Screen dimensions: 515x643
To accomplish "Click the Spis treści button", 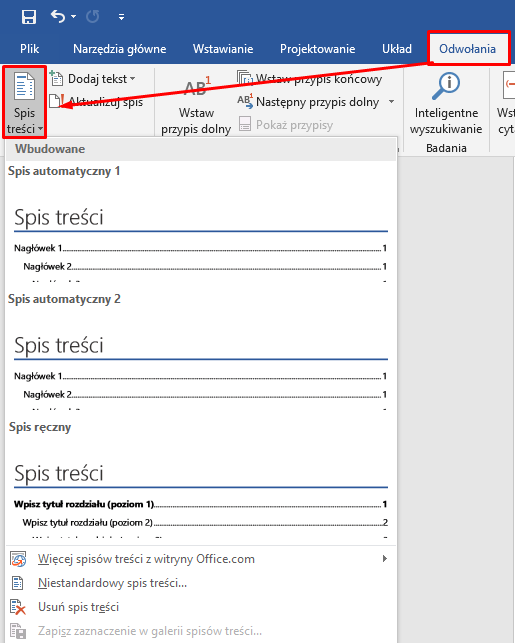I will 24,102.
